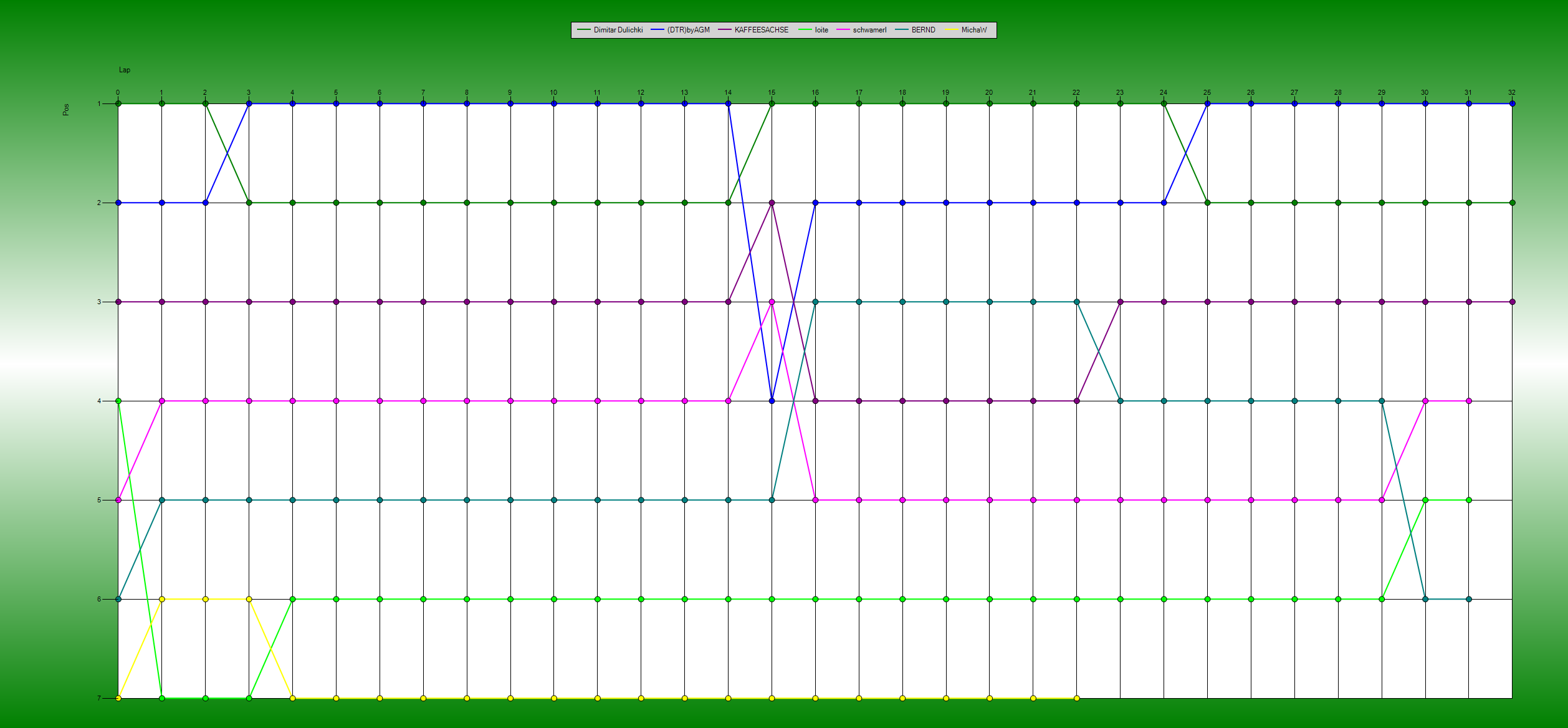This screenshot has width=1568, height=728.
Task: Select KAFFEESACHSE in the chart legend
Action: pos(761,30)
